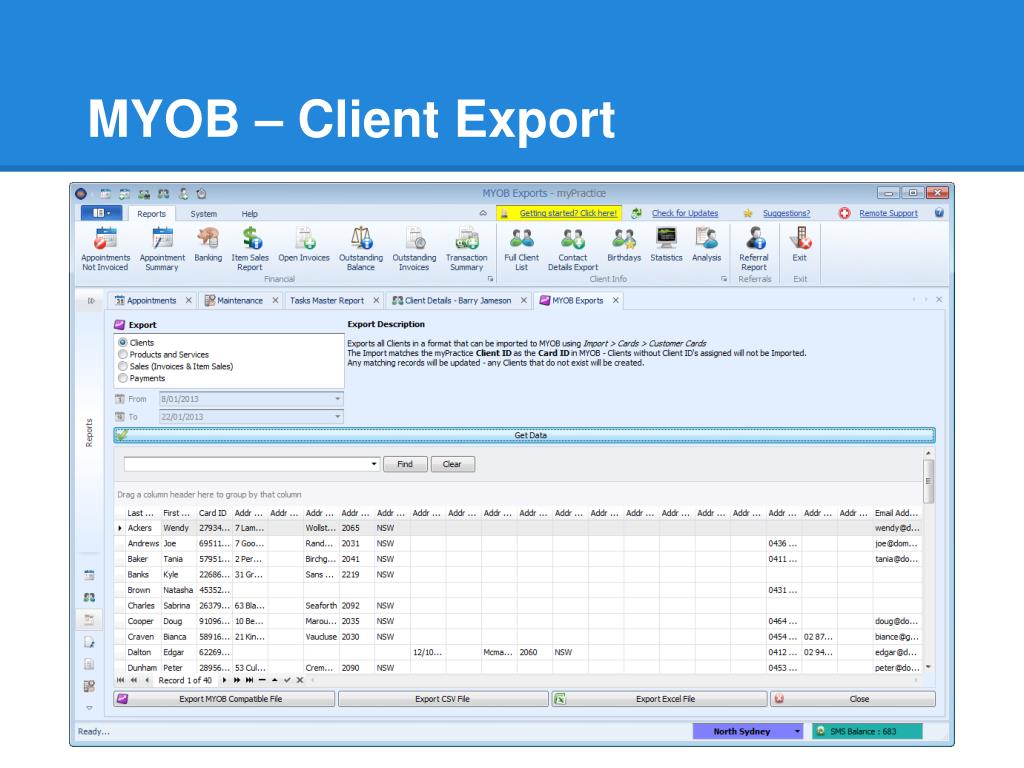Image resolution: width=1024 pixels, height=768 pixels.
Task: Select the Clients export option
Action: coord(136,342)
